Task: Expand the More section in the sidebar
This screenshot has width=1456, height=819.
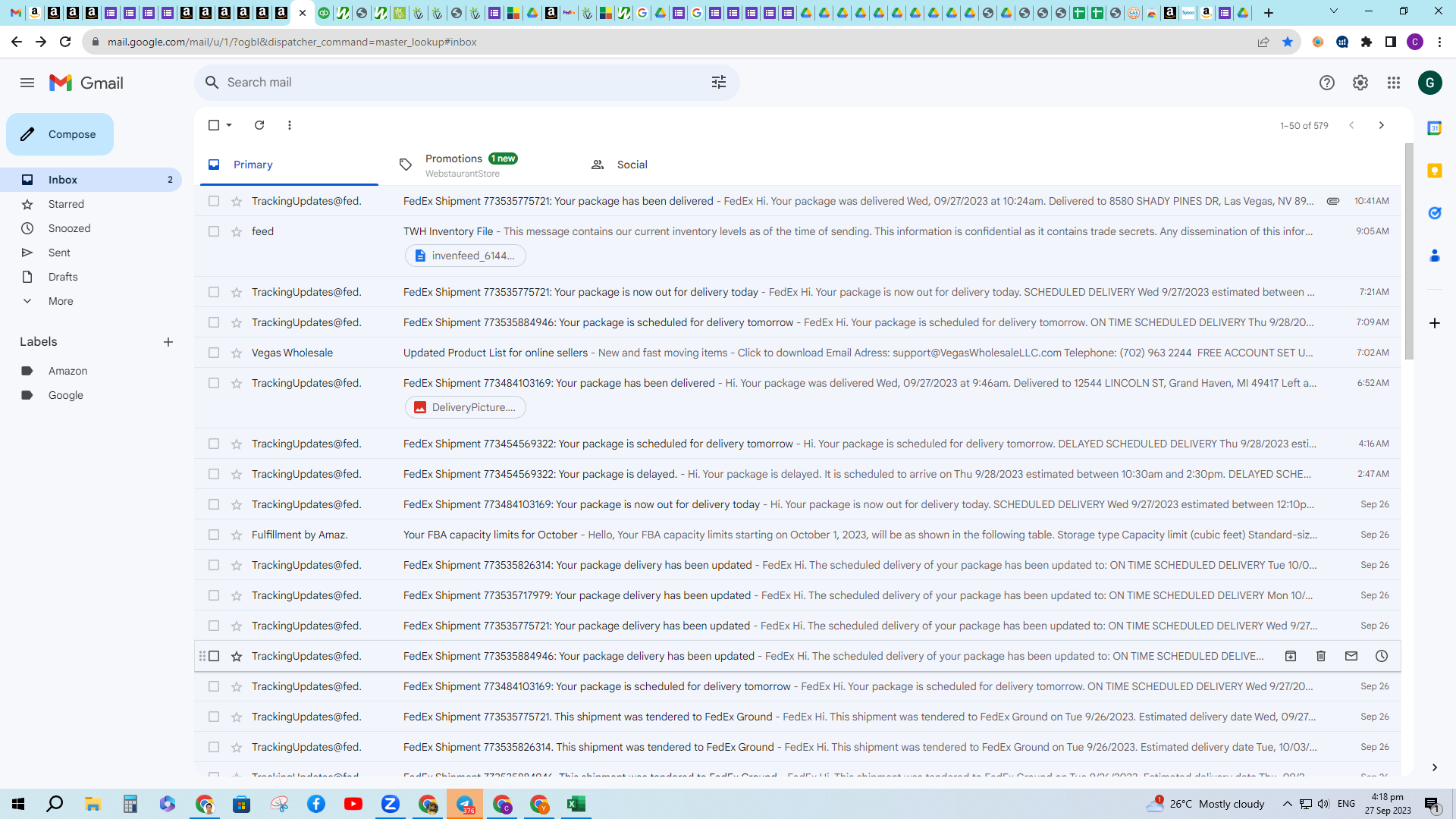Action: pos(61,301)
